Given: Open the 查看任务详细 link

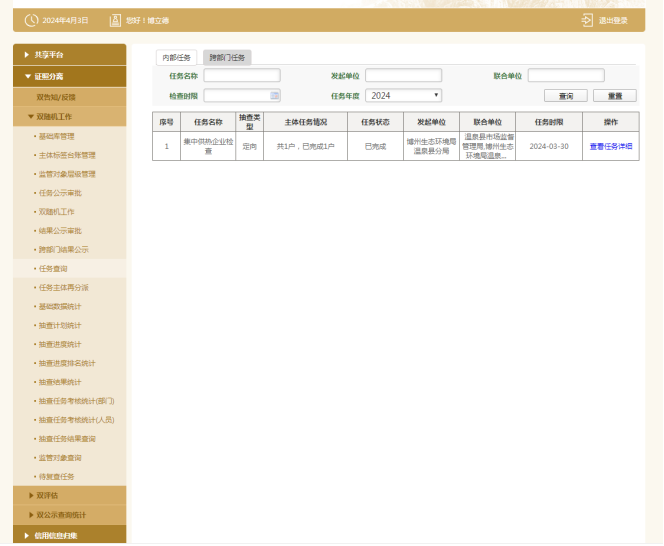Looking at the screenshot, I should coord(610,146).
